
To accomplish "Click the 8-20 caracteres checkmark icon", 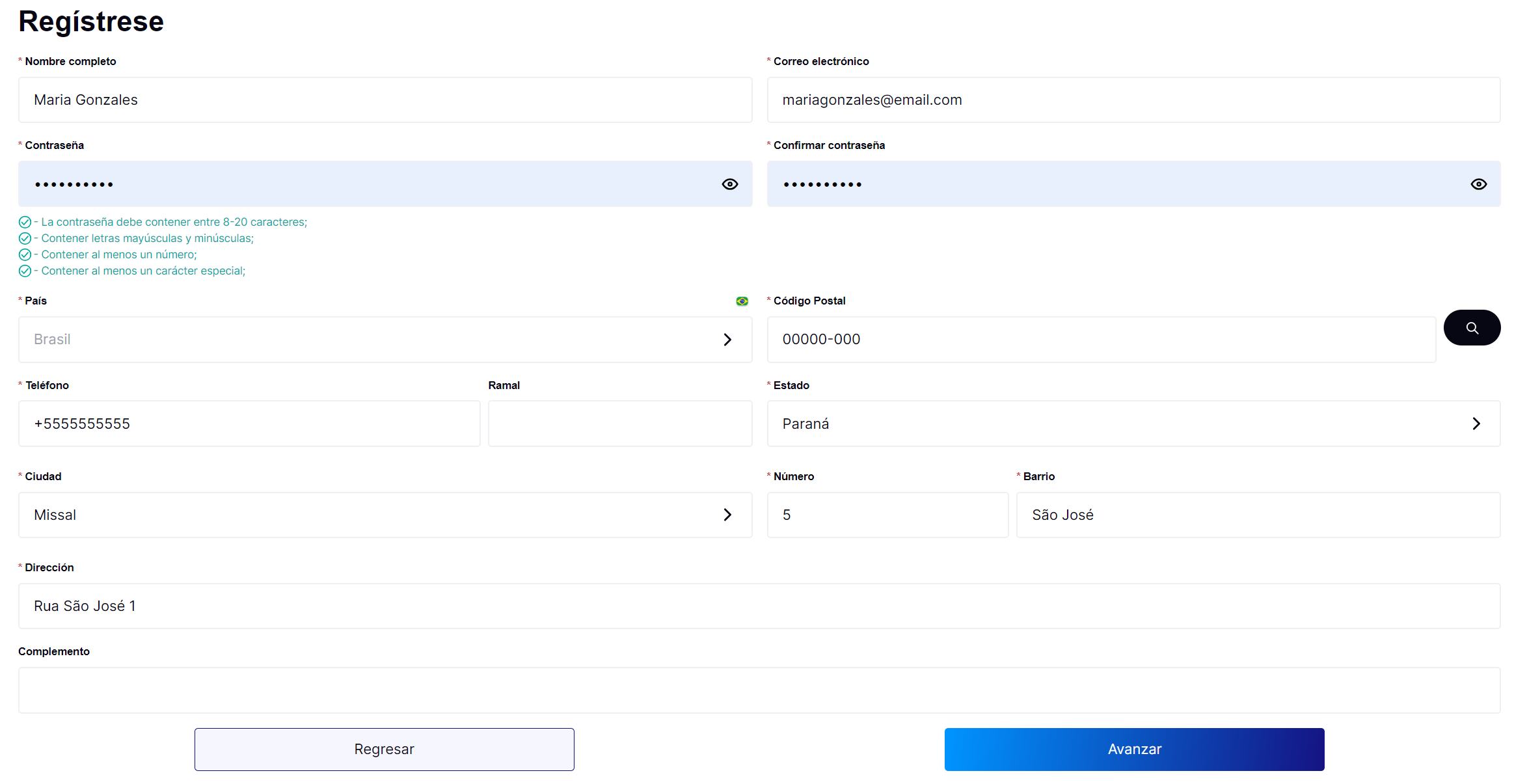I will (25, 222).
